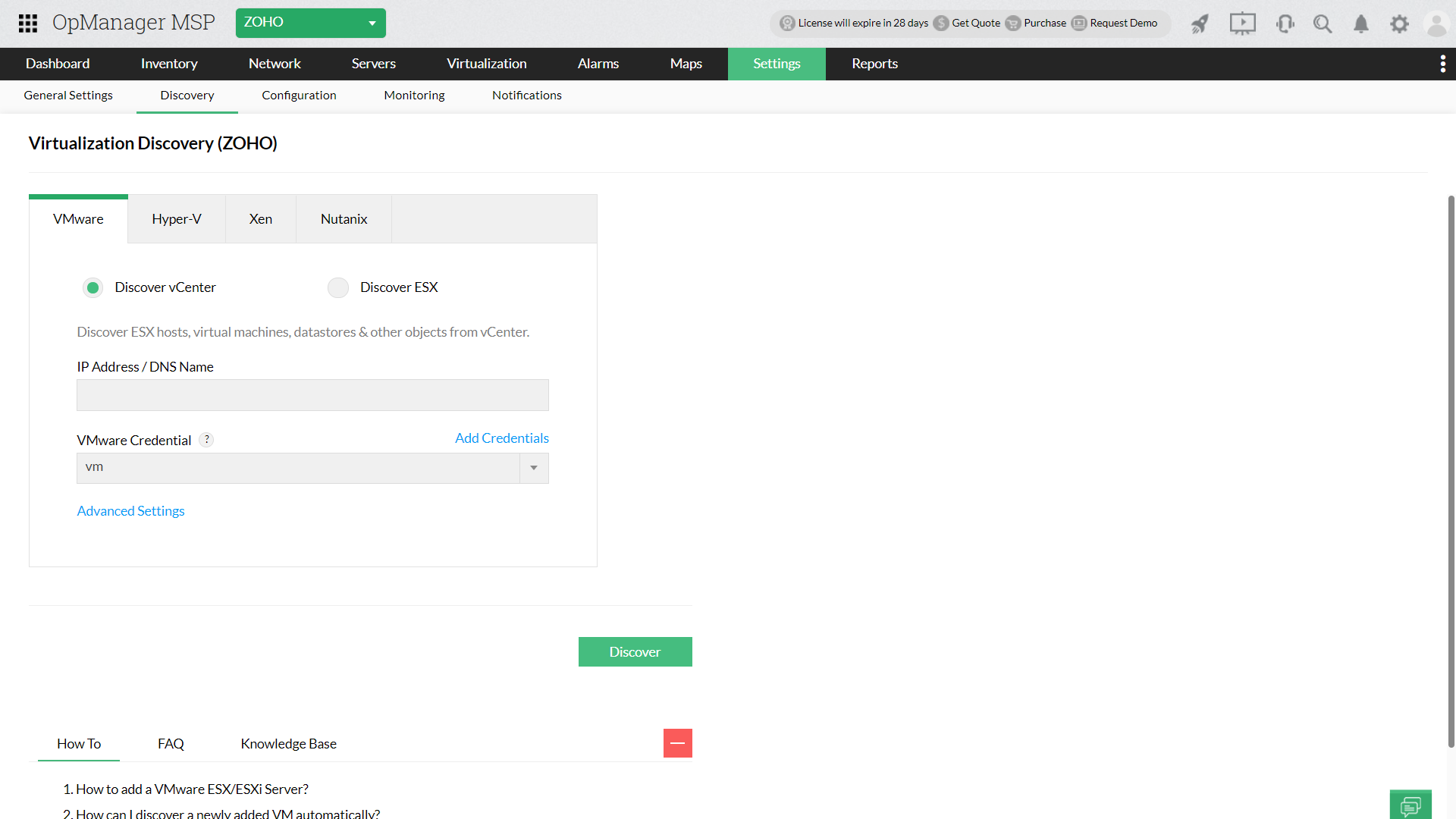Open the three-dot more options menu
Viewport: 1456px width, 819px height.
[1442, 64]
